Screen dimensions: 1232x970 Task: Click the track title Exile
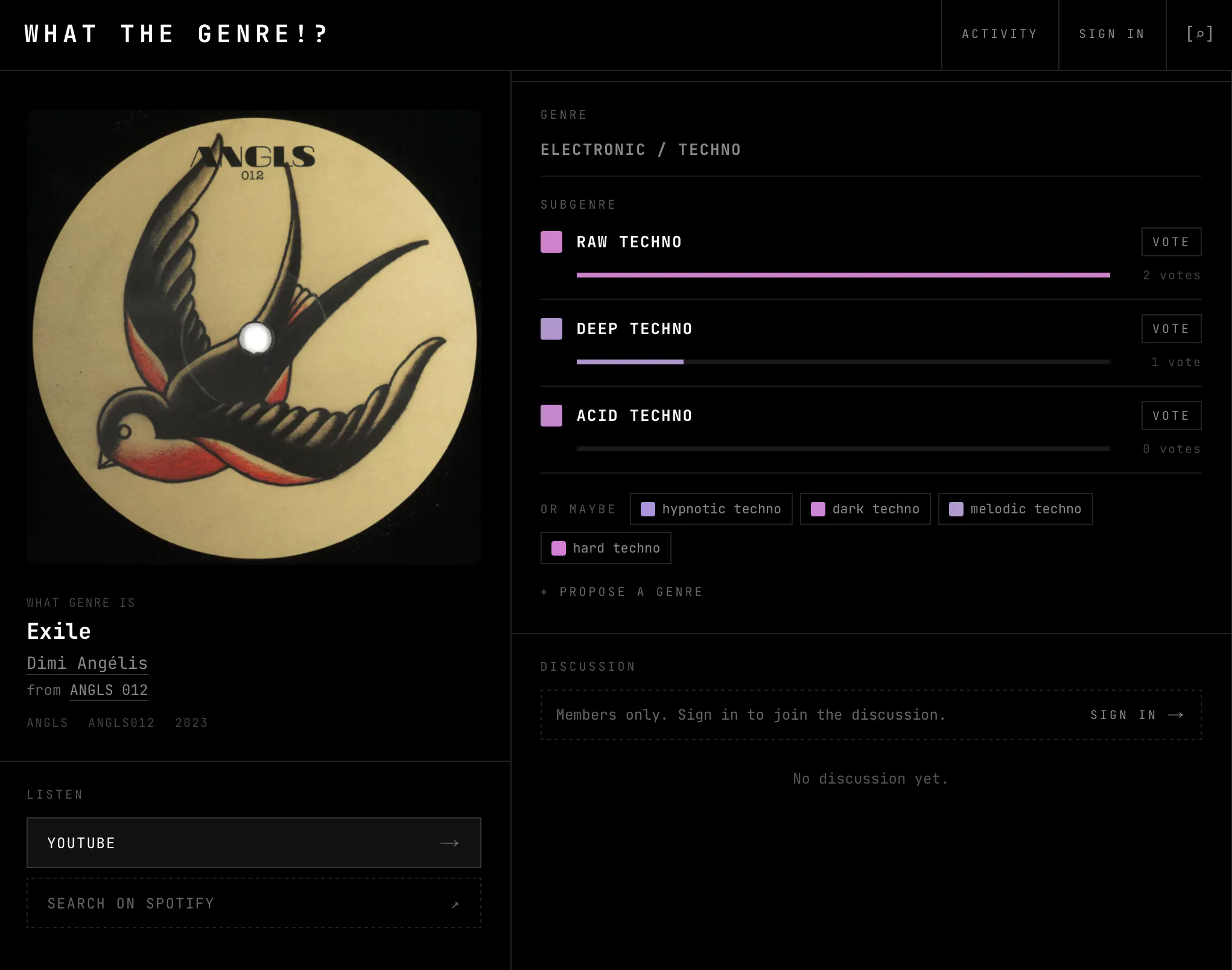pos(59,632)
